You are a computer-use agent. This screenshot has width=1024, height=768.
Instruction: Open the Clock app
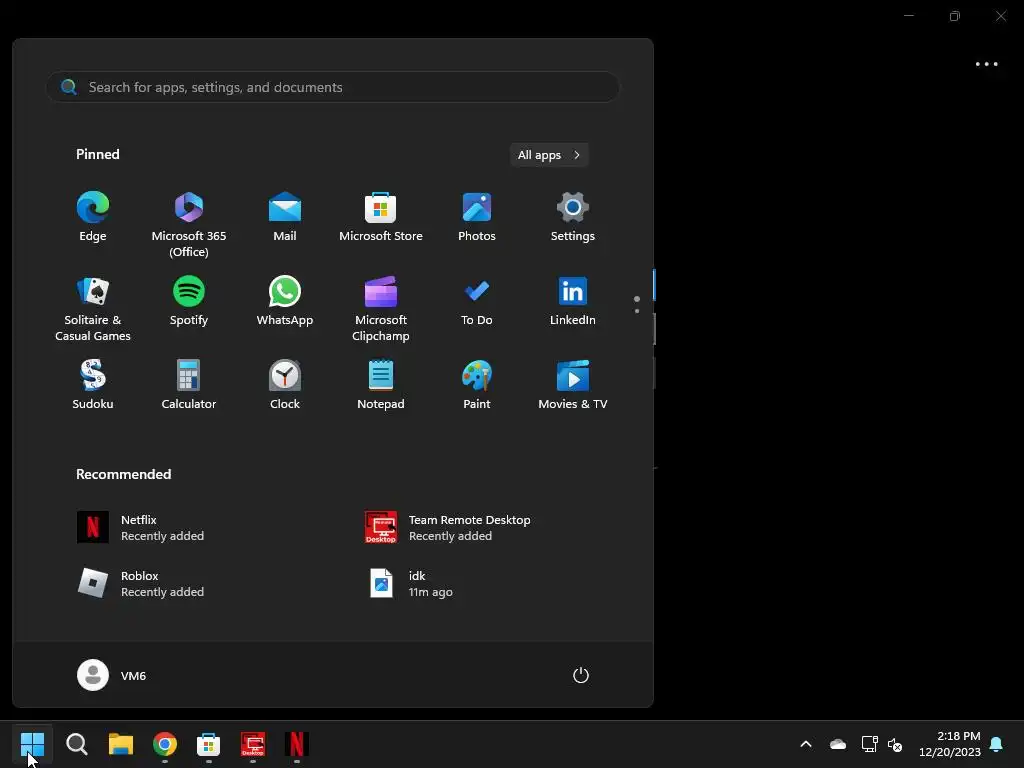coord(285,385)
